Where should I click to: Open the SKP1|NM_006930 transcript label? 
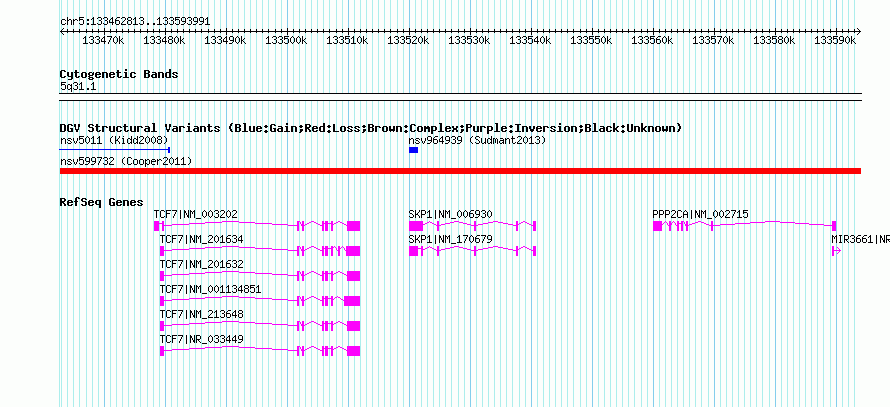point(451,215)
